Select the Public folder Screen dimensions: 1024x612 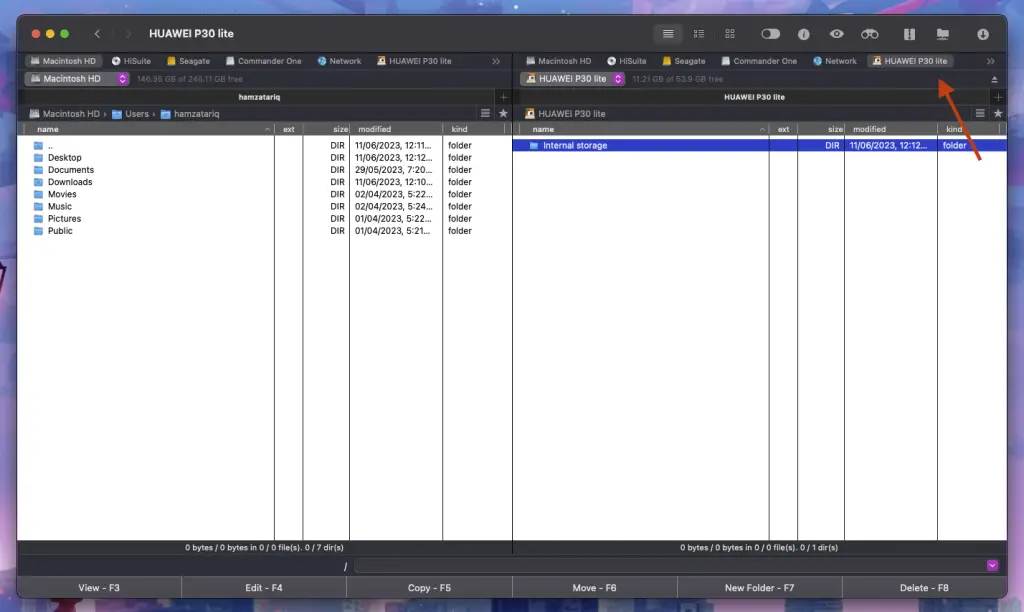(264, 231)
